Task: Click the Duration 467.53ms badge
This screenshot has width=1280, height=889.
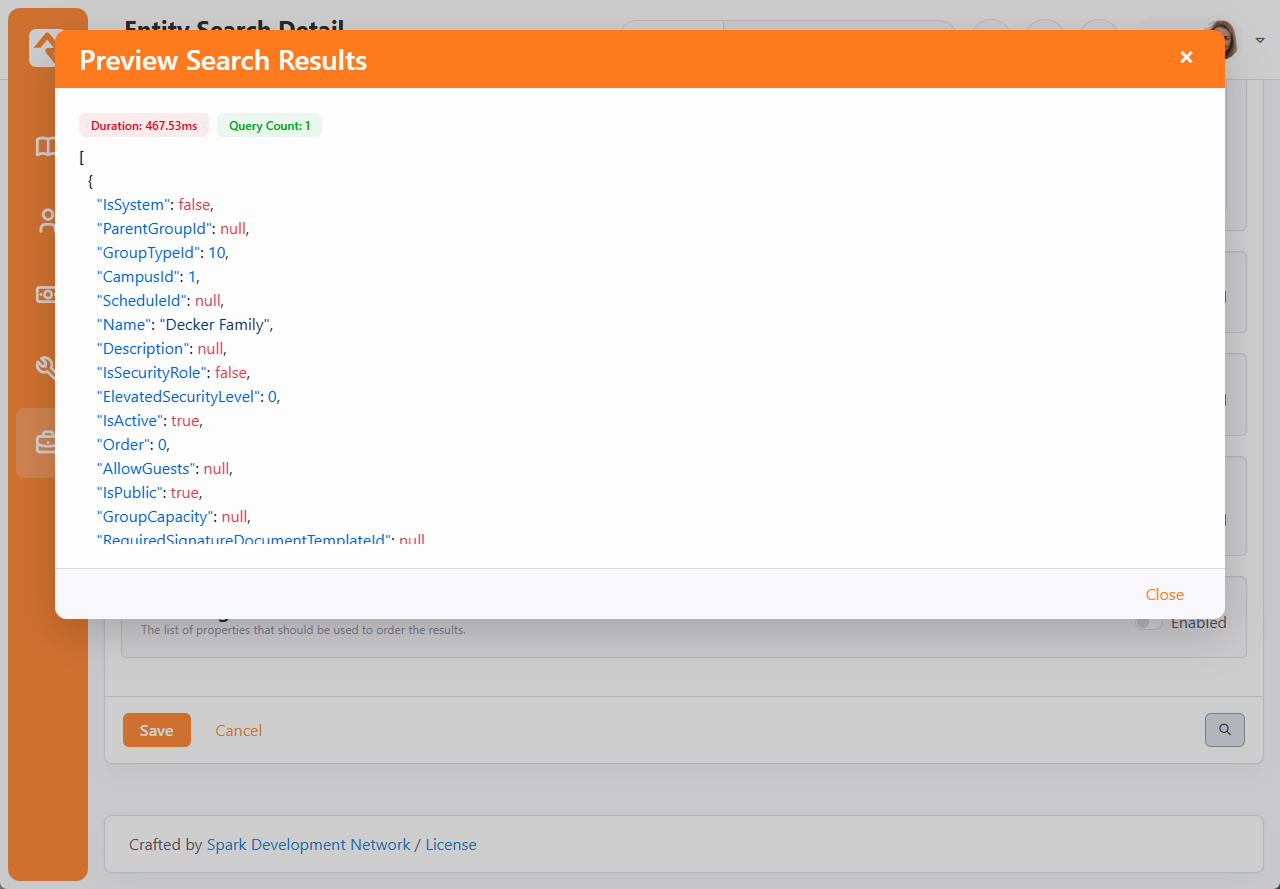Action: tap(144, 125)
